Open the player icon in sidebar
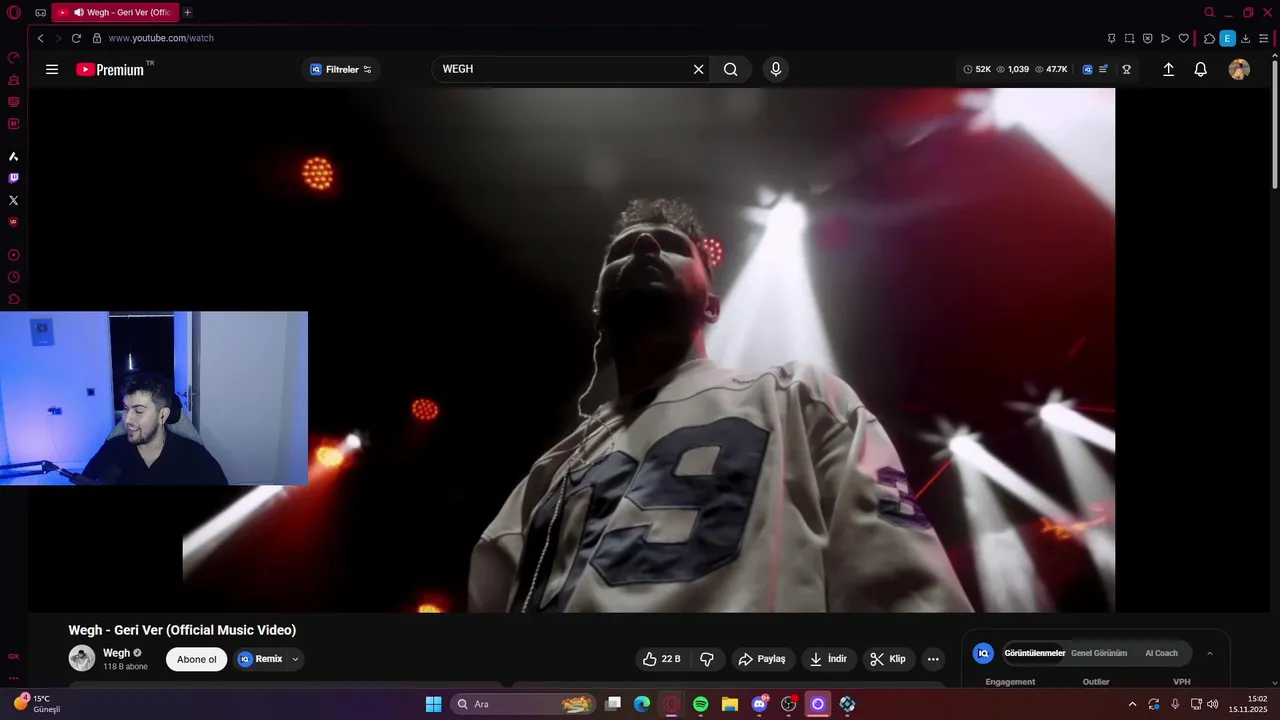This screenshot has width=1280, height=720. (x=14, y=255)
